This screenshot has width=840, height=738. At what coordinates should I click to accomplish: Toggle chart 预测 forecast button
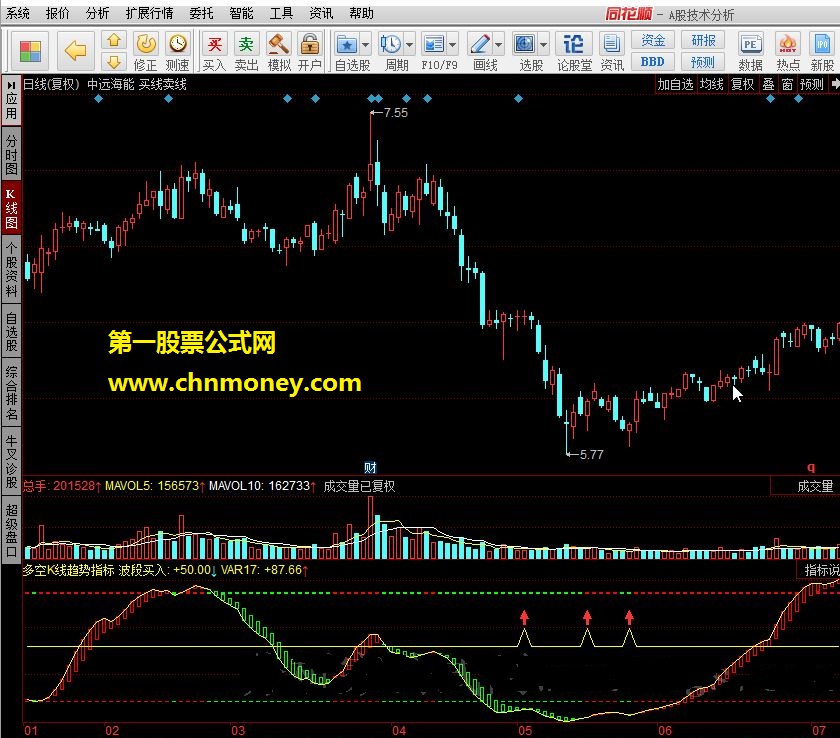tap(812, 84)
